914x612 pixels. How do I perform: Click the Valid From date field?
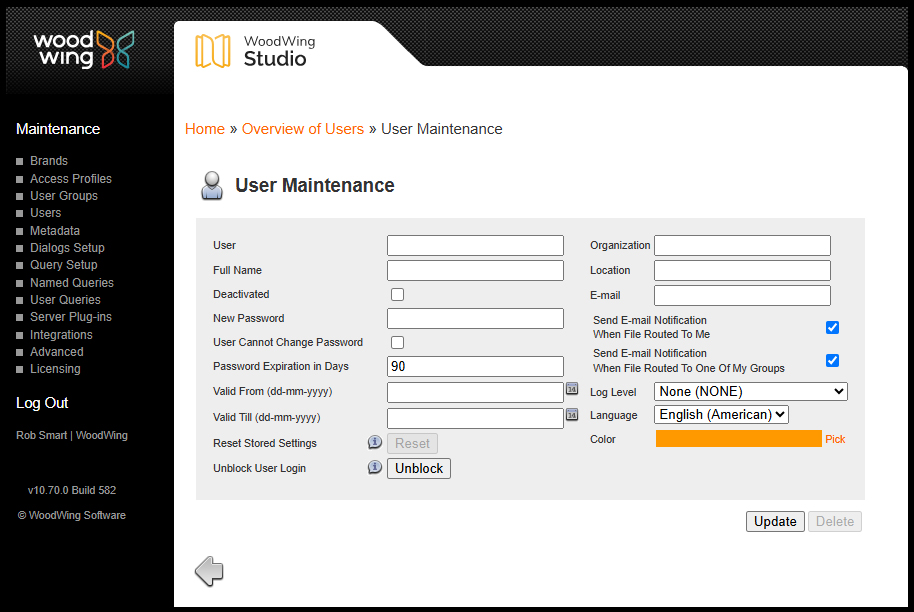[475, 392]
